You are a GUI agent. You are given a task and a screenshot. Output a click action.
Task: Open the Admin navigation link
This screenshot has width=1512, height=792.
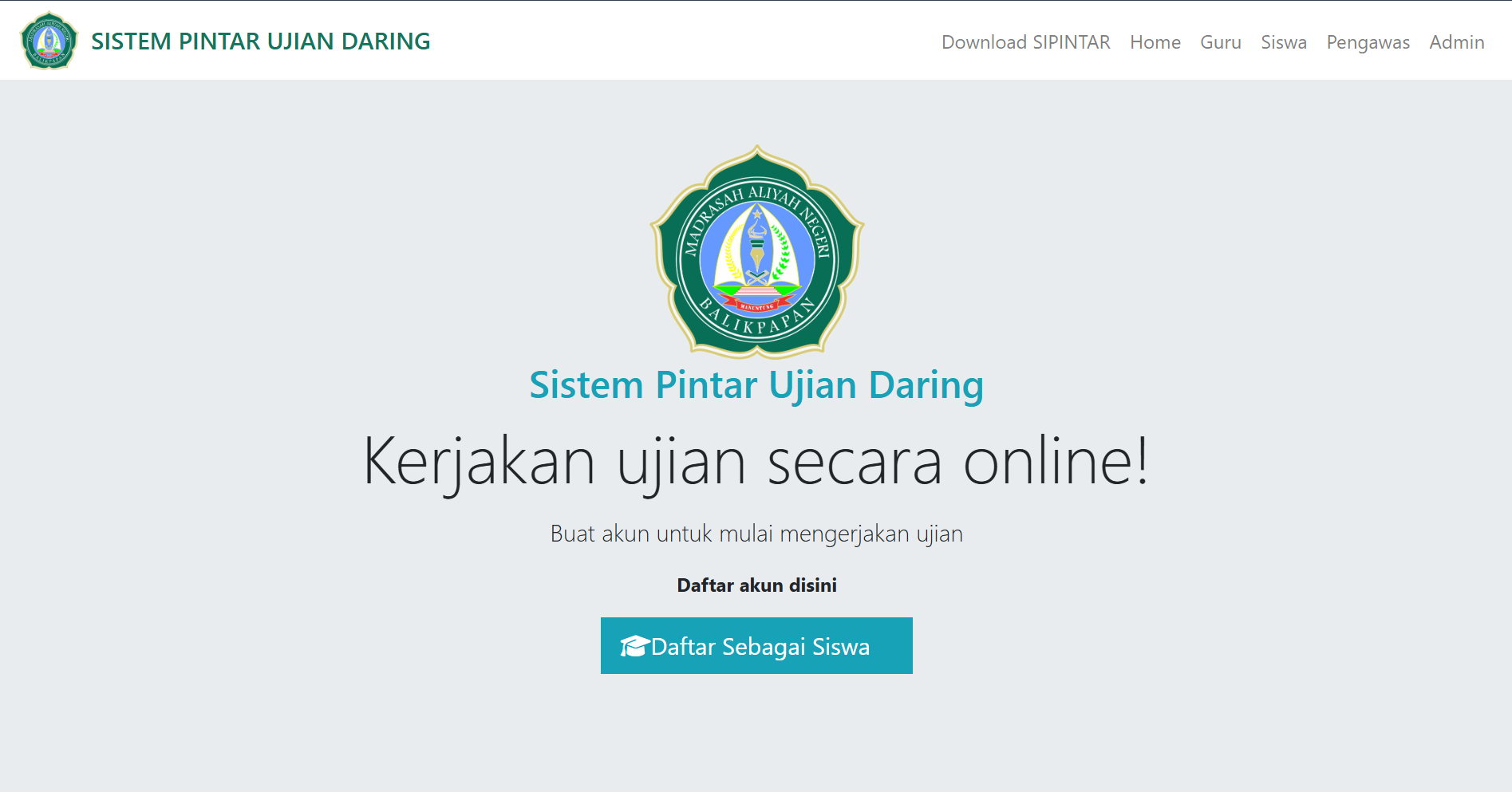(1456, 42)
